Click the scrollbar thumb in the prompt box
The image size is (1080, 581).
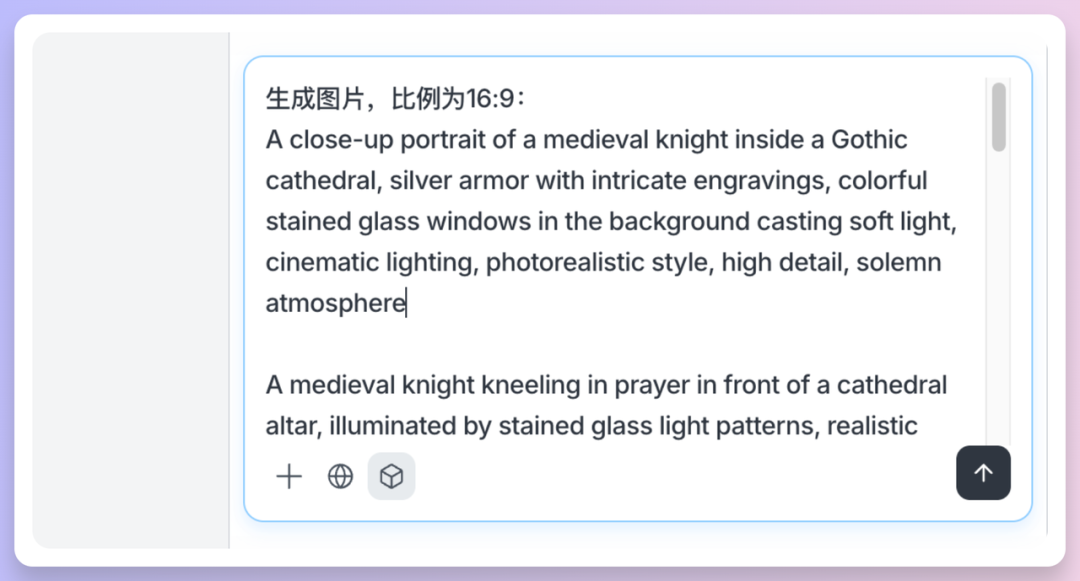coord(998,117)
